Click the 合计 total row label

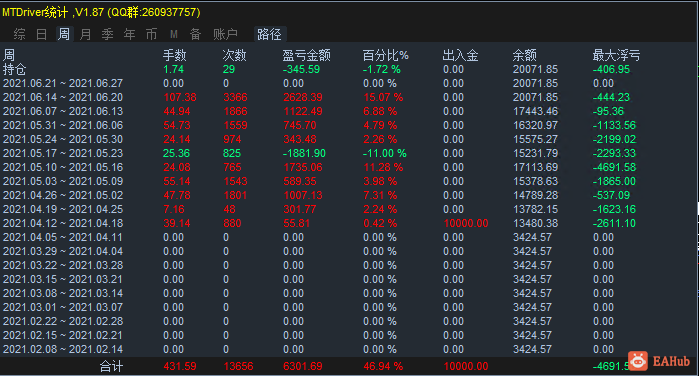[x=111, y=366]
